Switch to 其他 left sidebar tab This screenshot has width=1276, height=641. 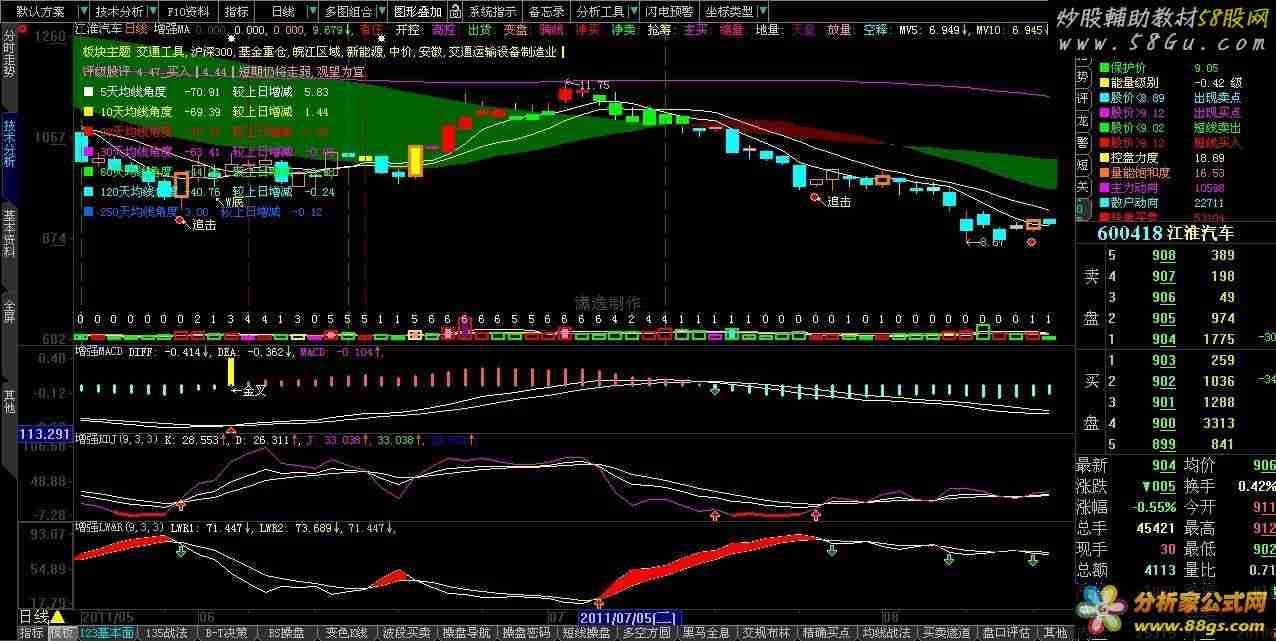[9, 400]
